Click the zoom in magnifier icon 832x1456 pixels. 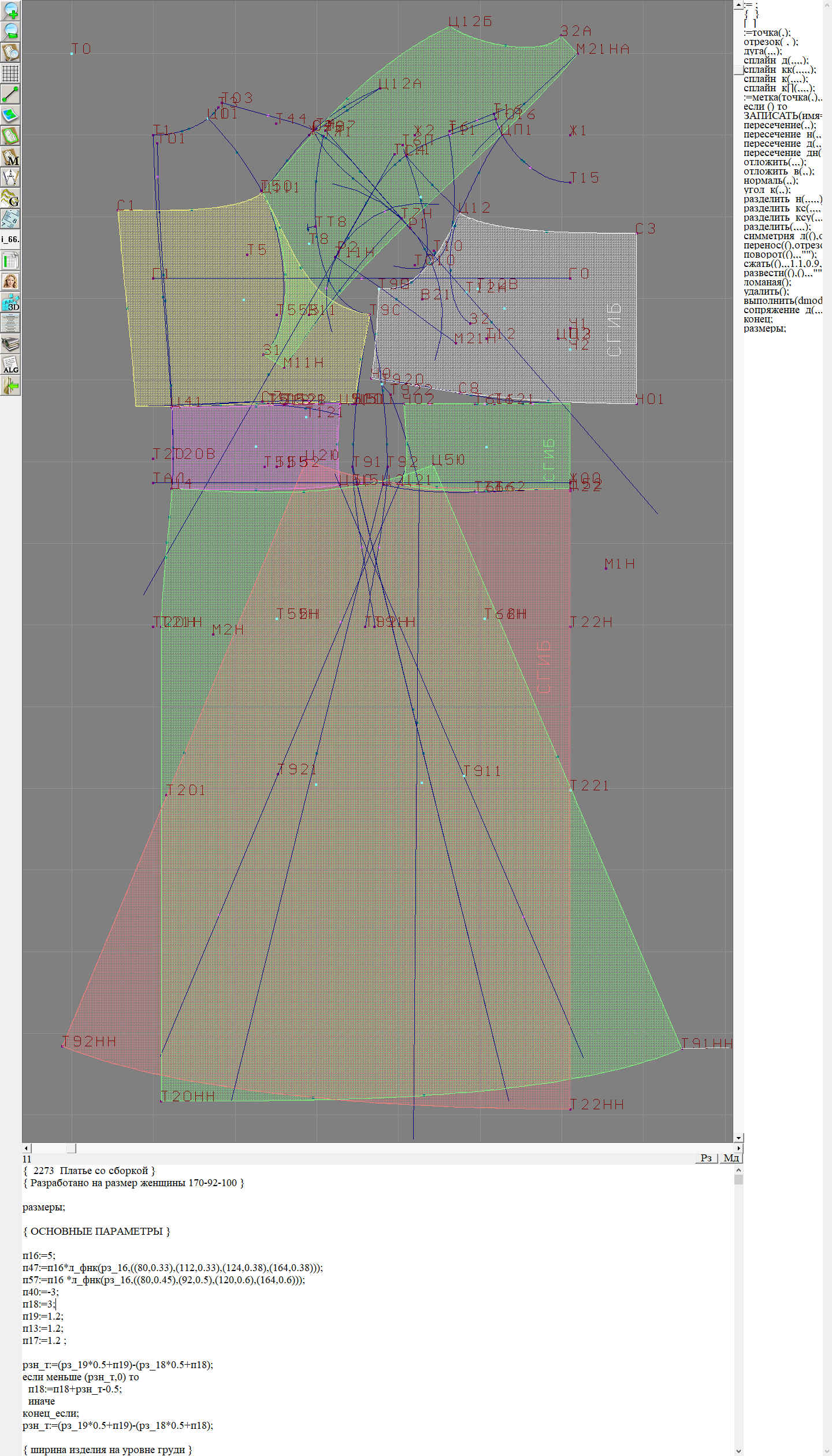10,10
